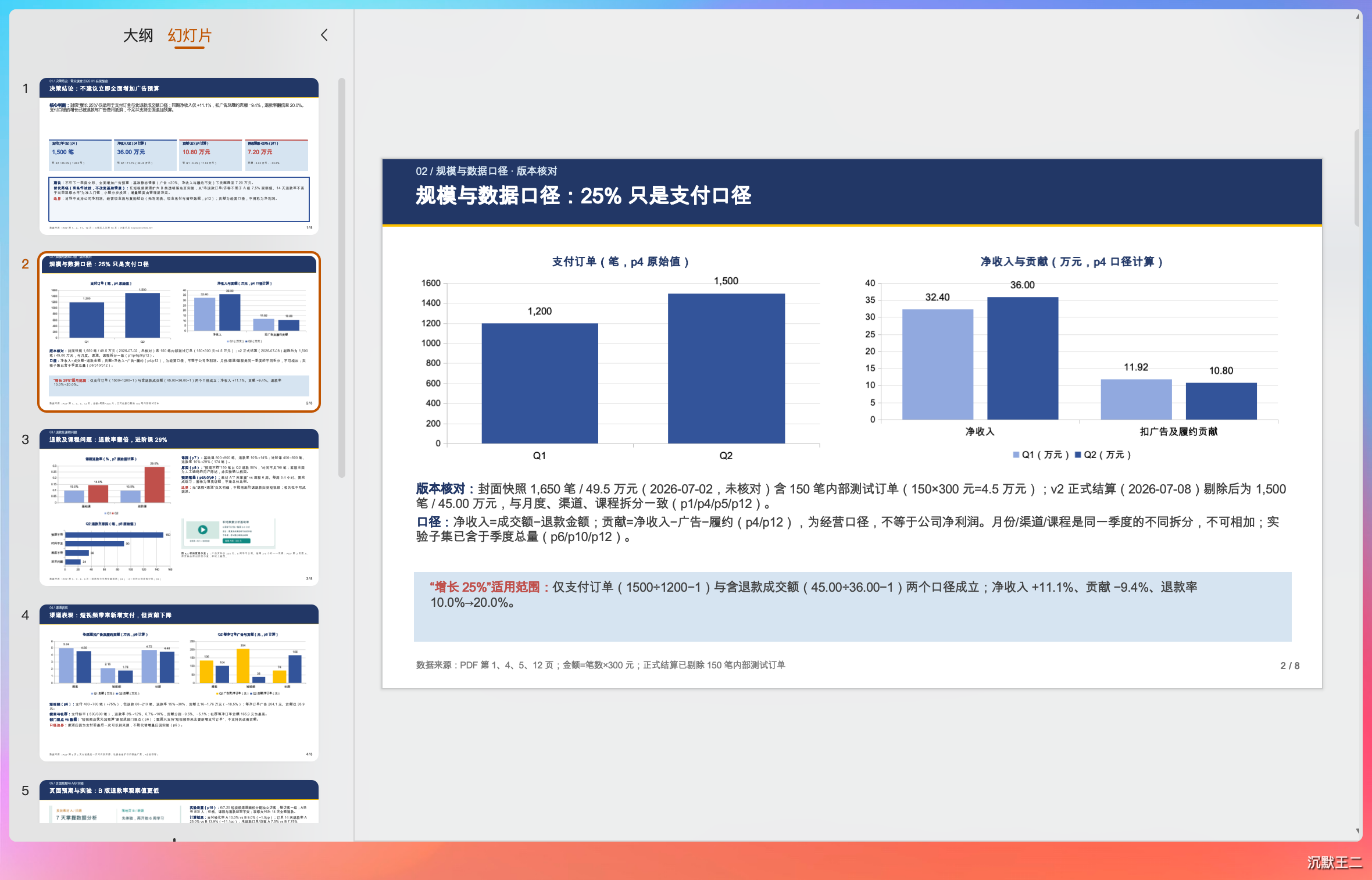Open slide 4 thumbnail 渠道表现

(179, 683)
